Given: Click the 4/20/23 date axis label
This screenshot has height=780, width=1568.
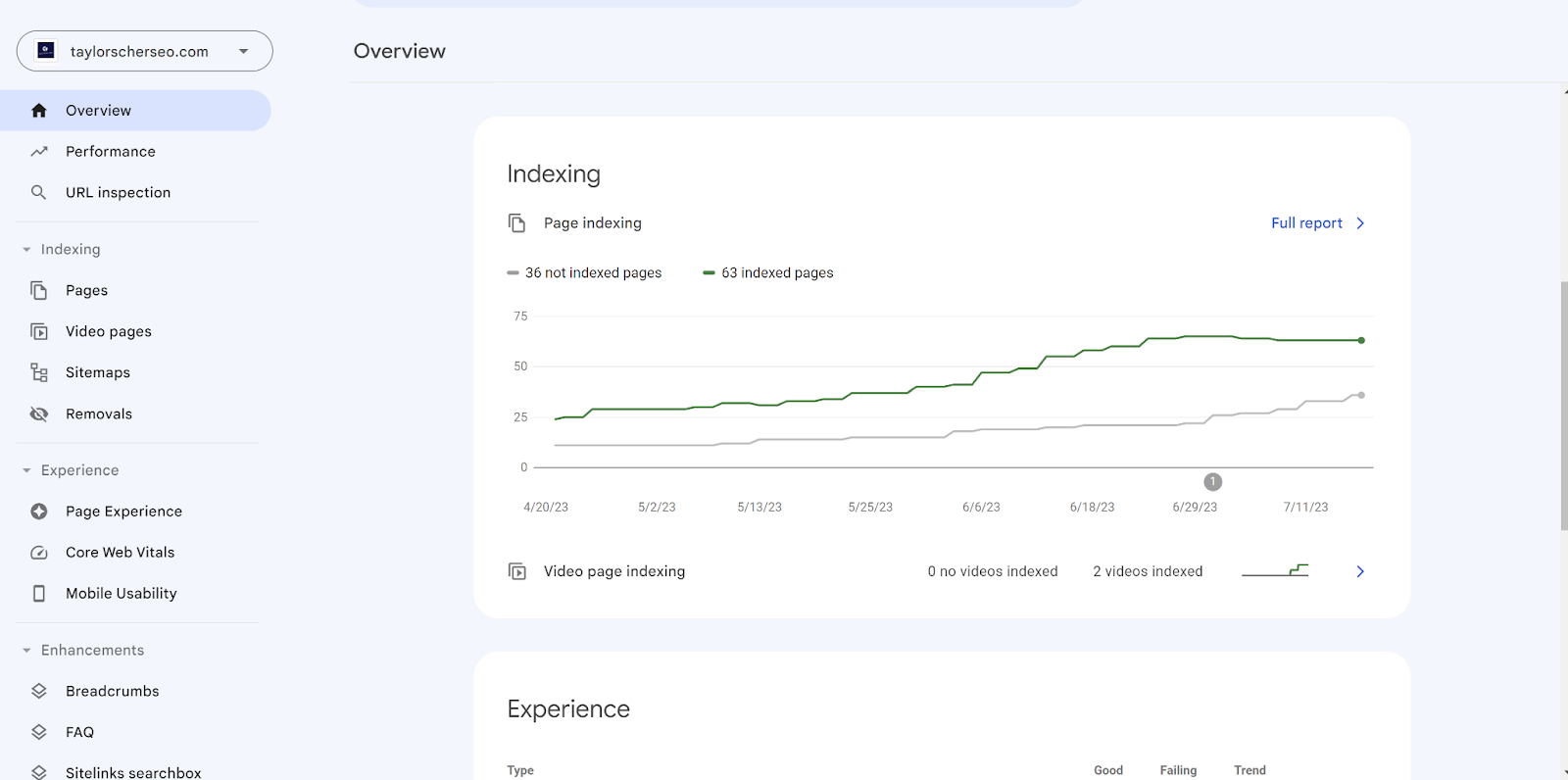Looking at the screenshot, I should [546, 508].
